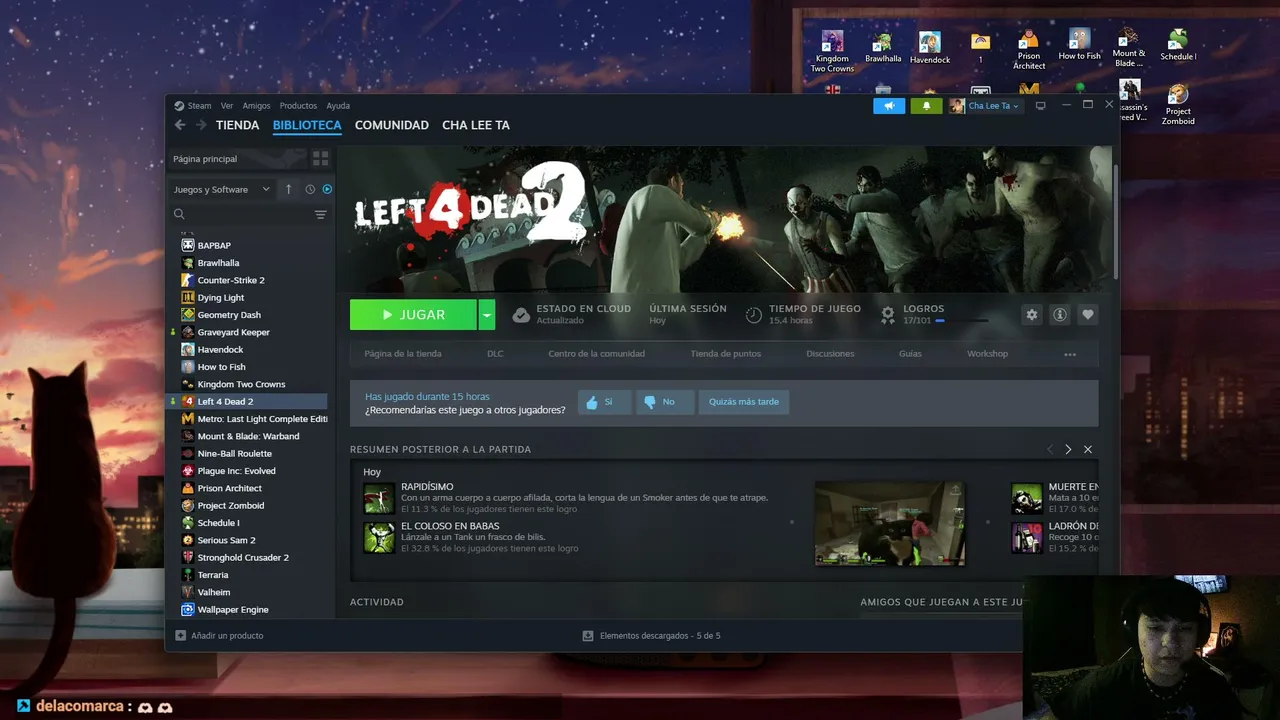Choose Quizás más tarde
1280x720 pixels.
pyautogui.click(x=743, y=402)
